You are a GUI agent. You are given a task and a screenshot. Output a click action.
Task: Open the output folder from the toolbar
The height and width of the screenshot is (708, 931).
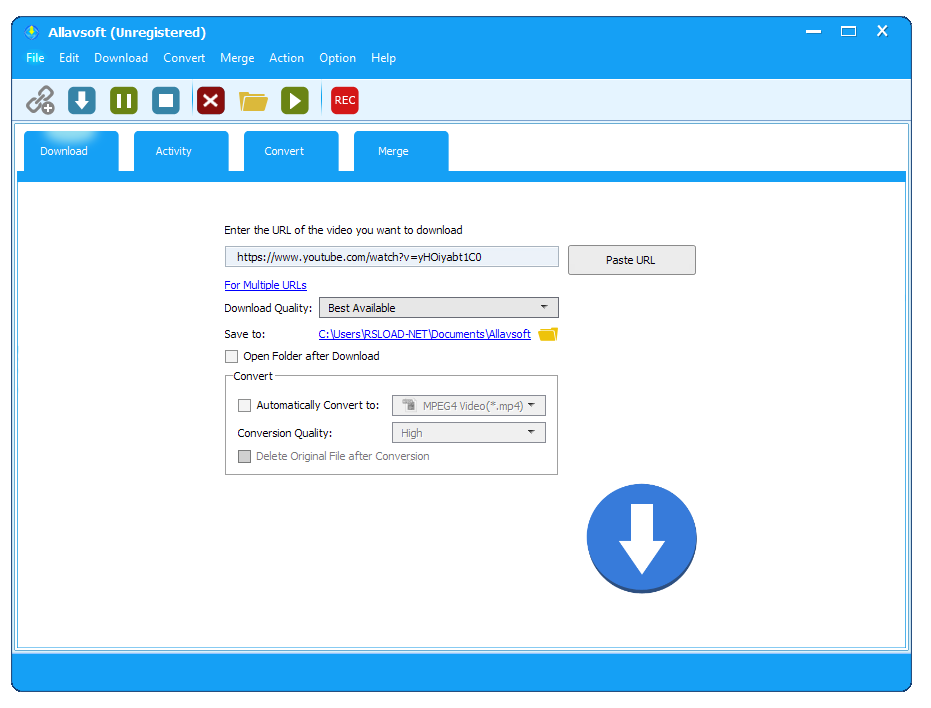coord(253,100)
